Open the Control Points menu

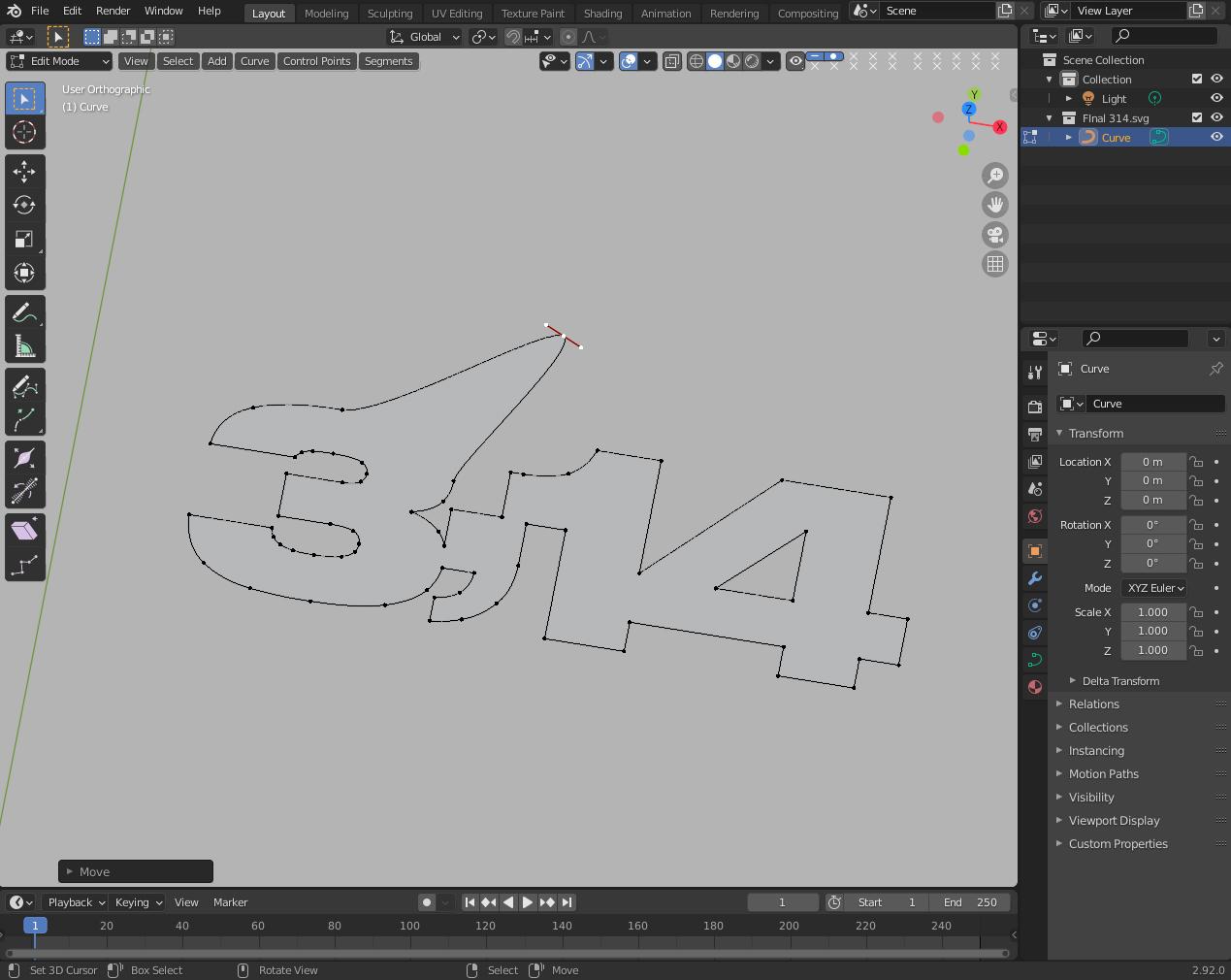(x=316, y=61)
